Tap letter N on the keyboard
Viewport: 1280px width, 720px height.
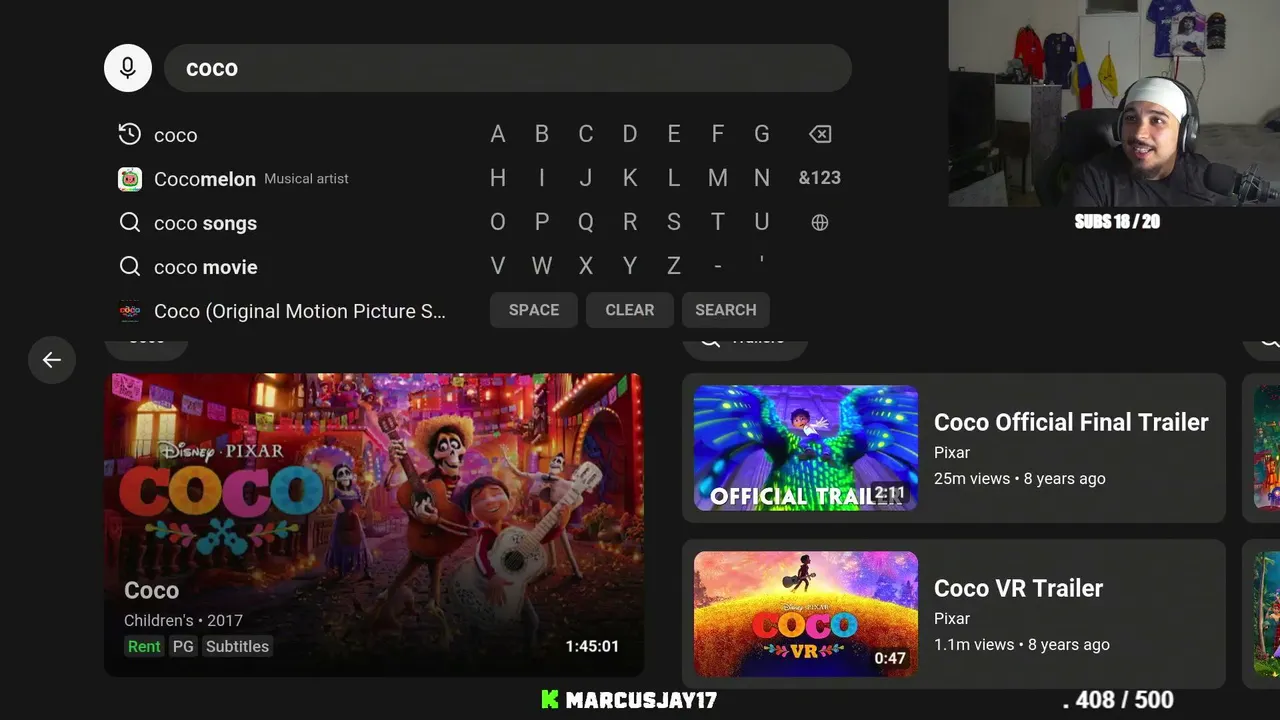762,178
